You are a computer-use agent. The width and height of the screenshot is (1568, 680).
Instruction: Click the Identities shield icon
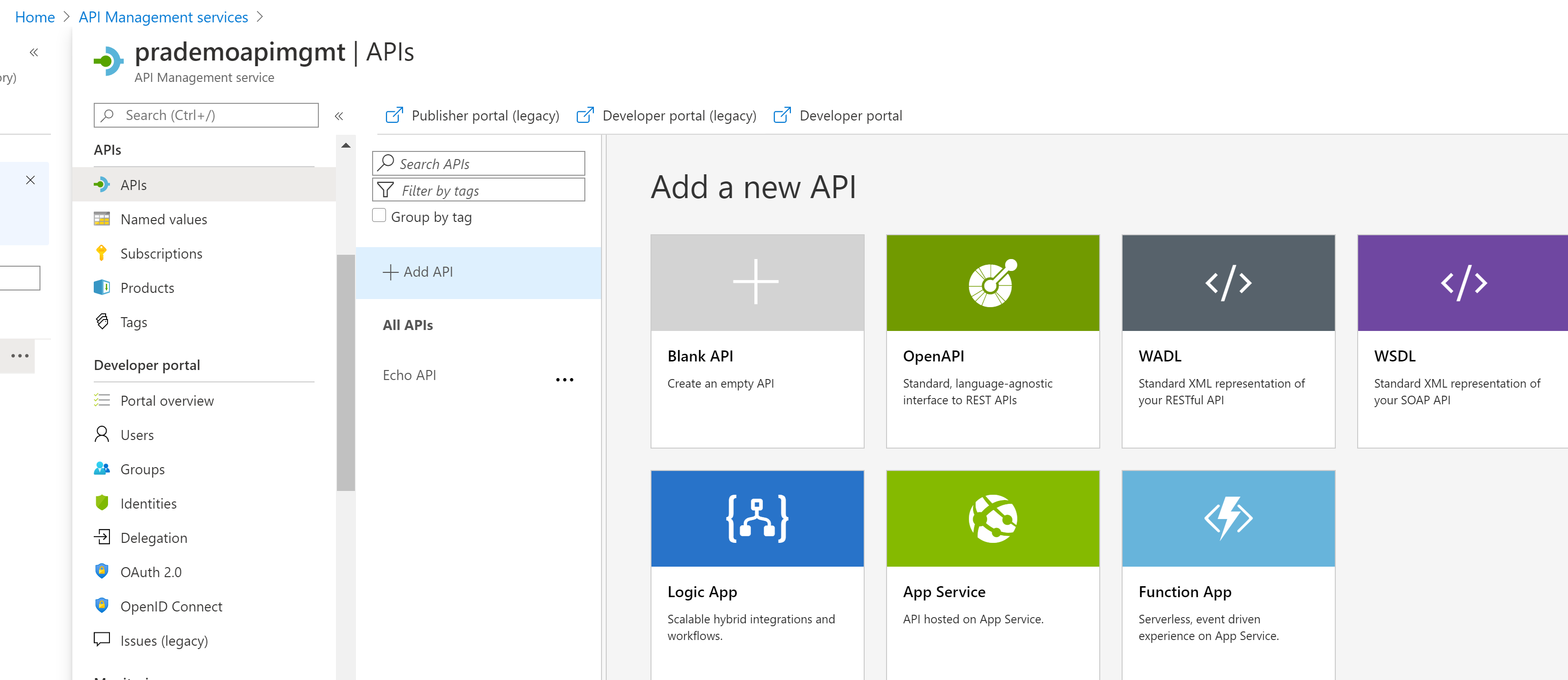(102, 503)
